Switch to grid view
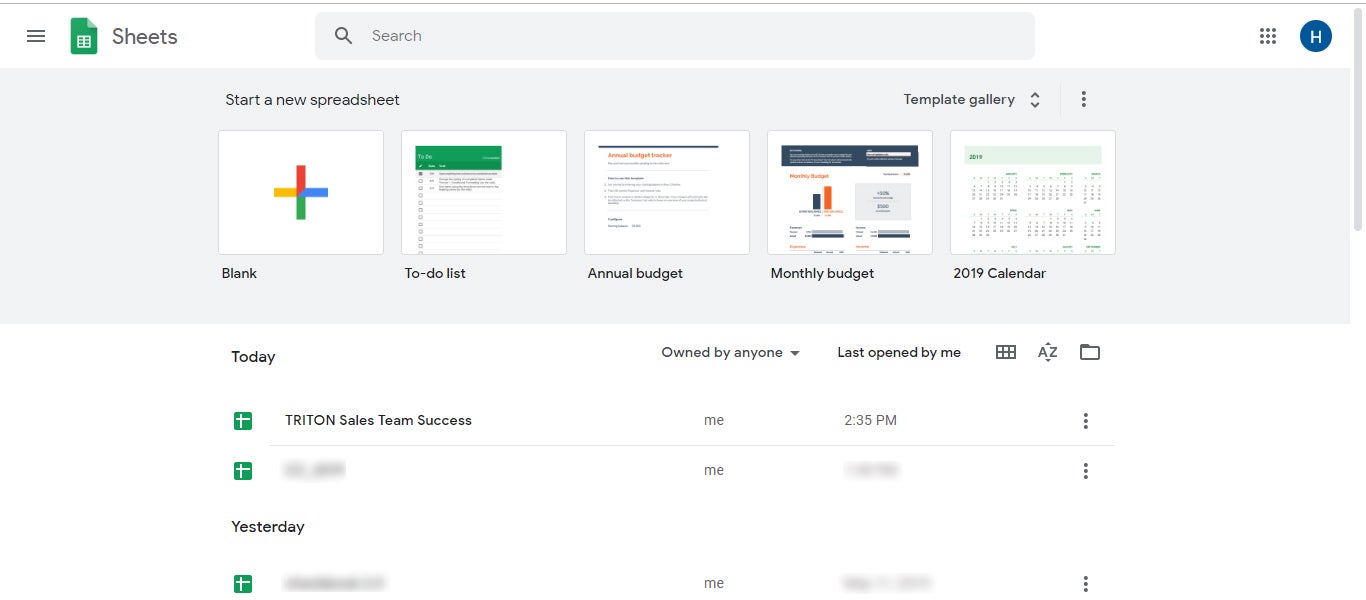 [1006, 352]
